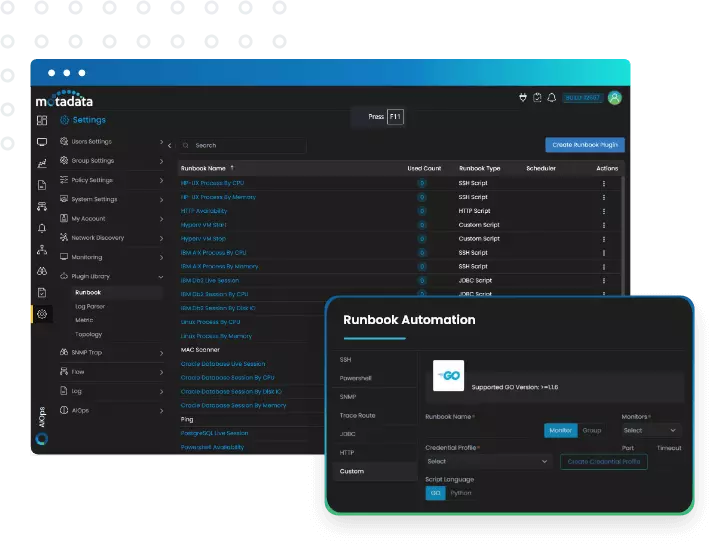This screenshot has height=556, width=725.
Task: Open actions menu for HTTP Availability row
Action: (x=603, y=211)
